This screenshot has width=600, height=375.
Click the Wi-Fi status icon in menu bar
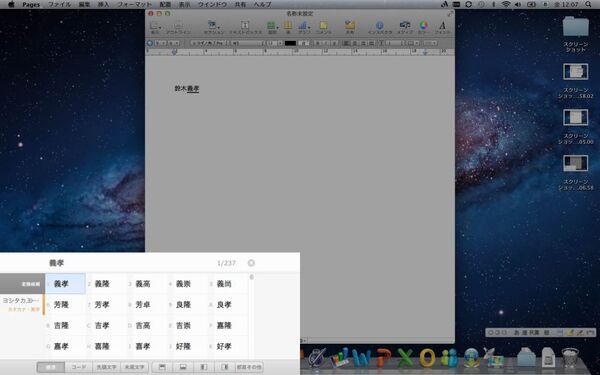(x=506, y=4)
